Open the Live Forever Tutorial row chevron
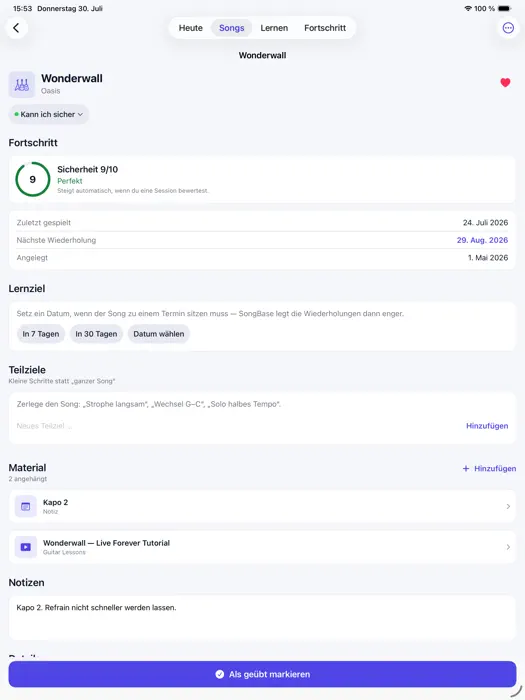525x700 pixels. tap(508, 547)
